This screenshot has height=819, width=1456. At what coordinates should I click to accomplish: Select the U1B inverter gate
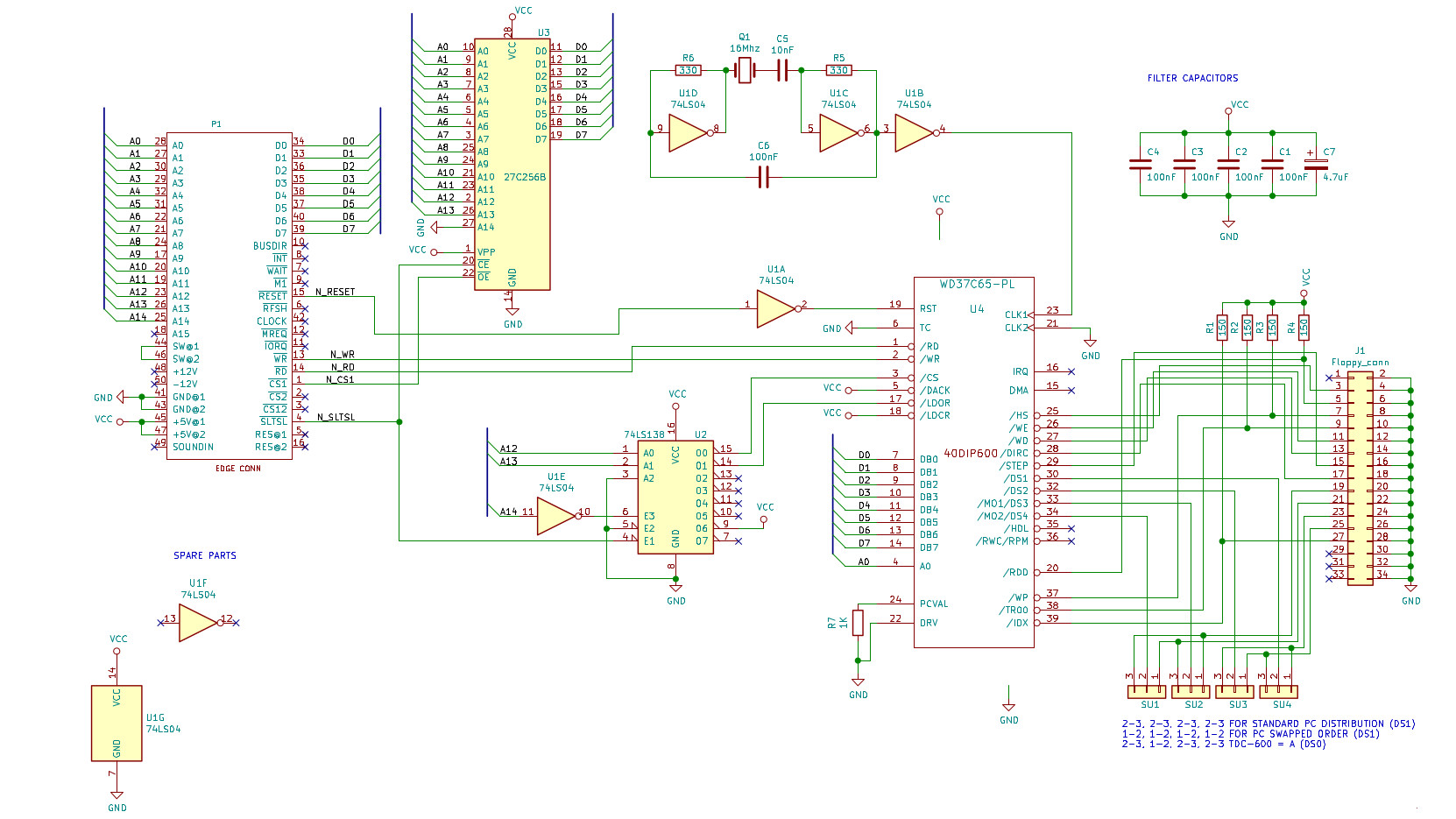913,133
